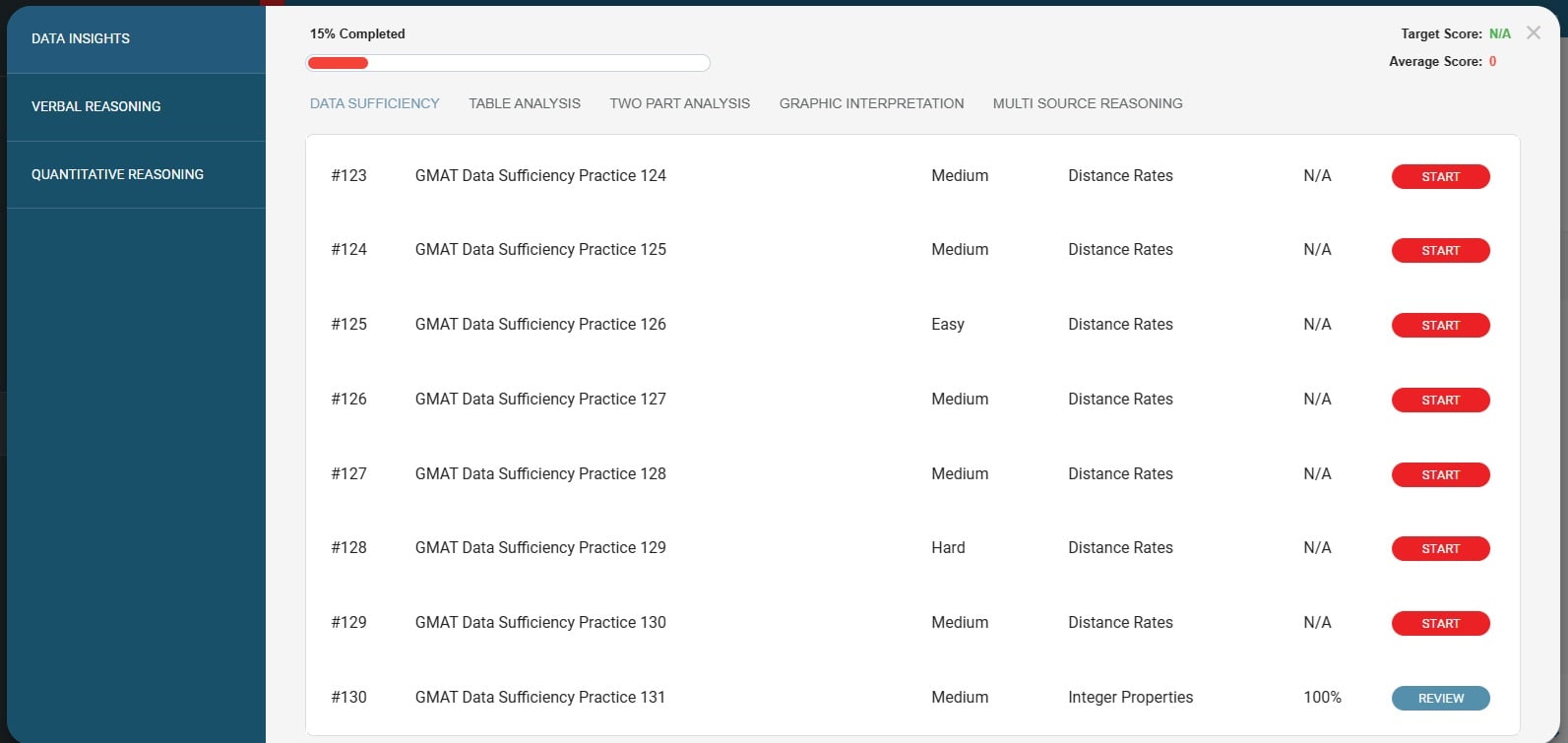
Task: Open the Multi Source Reasoning tab
Action: tap(1087, 103)
